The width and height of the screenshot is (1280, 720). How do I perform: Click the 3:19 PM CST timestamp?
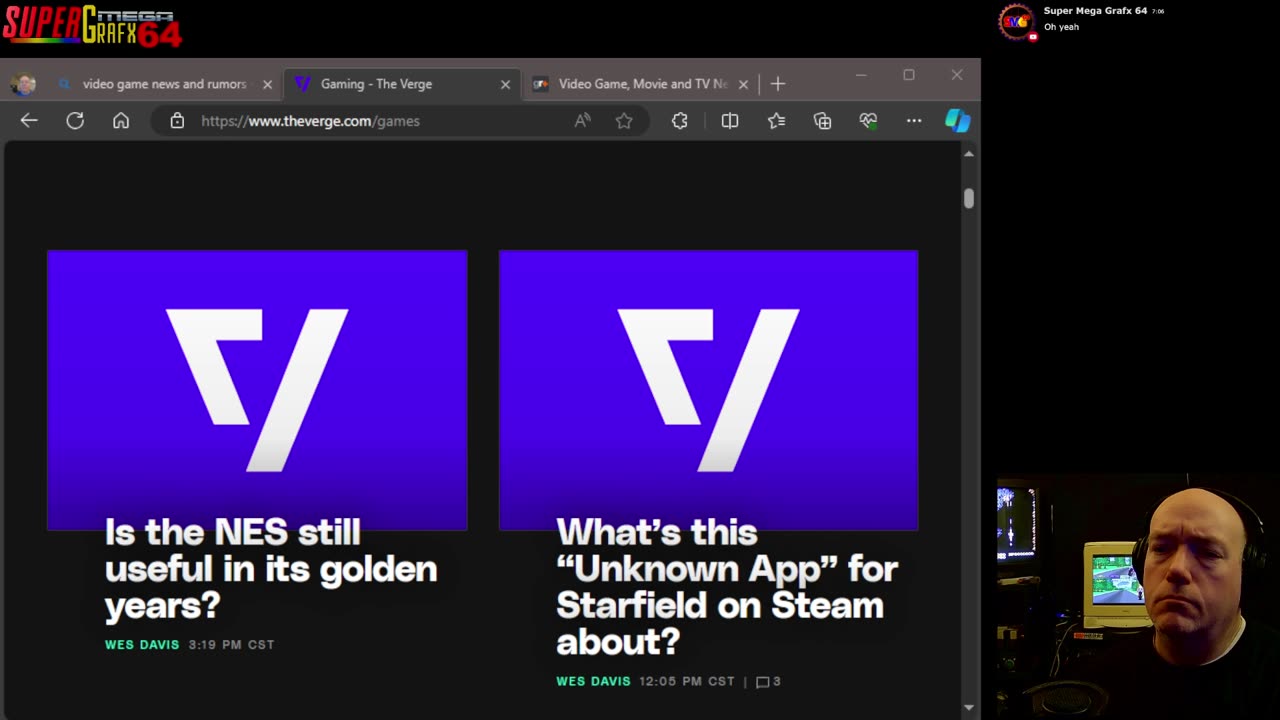pos(231,645)
